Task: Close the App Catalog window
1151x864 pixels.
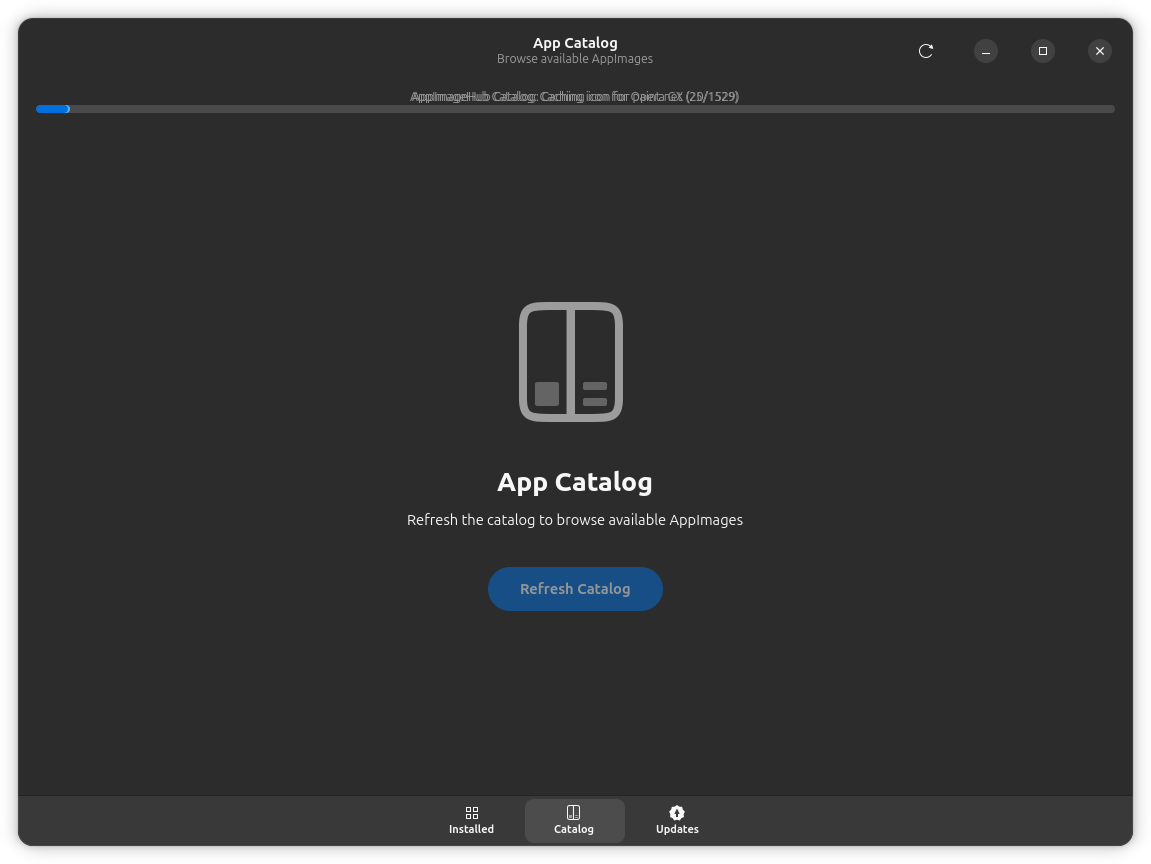Action: click(1100, 51)
